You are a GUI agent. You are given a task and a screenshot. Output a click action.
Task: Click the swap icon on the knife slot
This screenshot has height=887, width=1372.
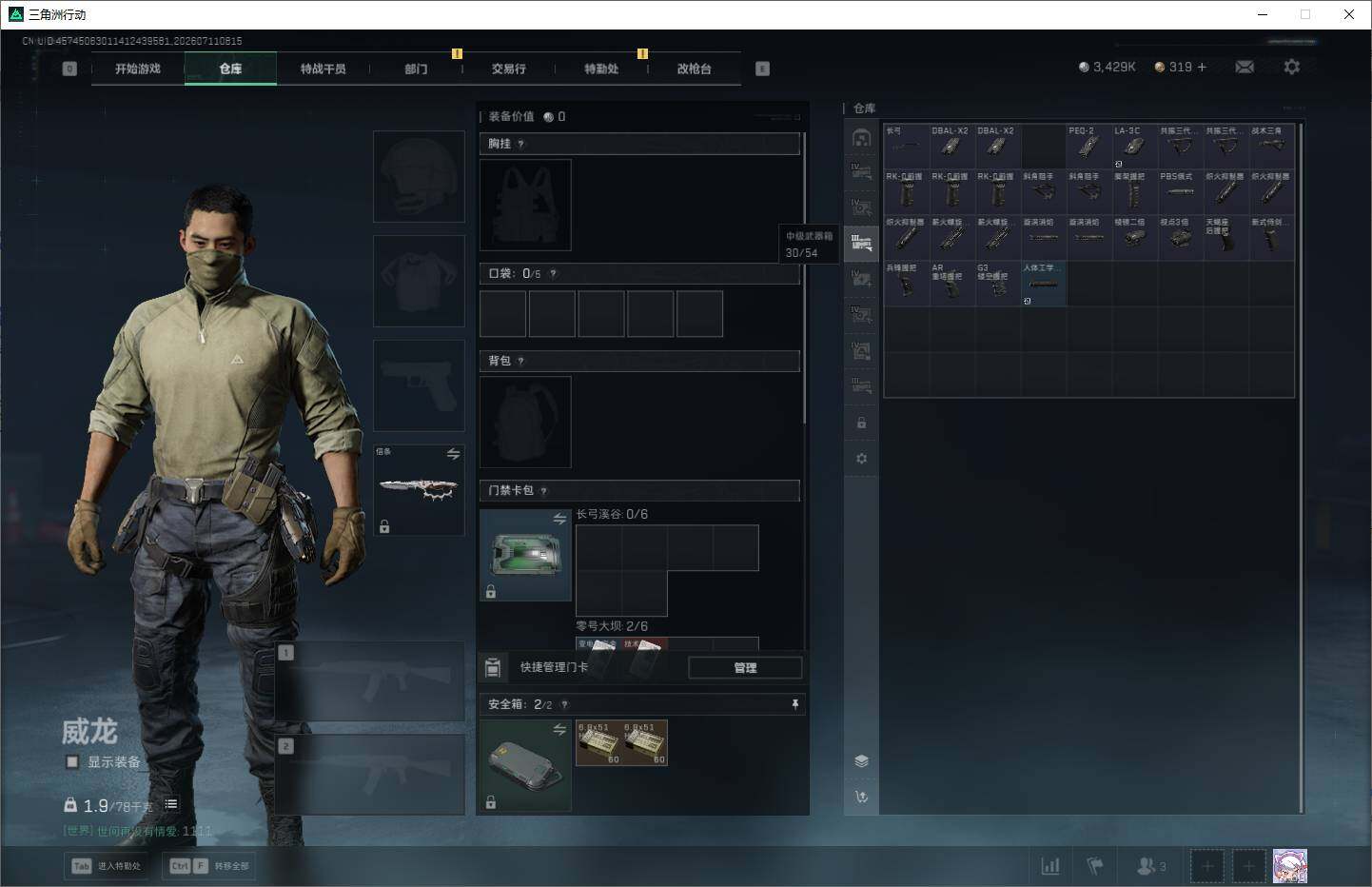453,454
